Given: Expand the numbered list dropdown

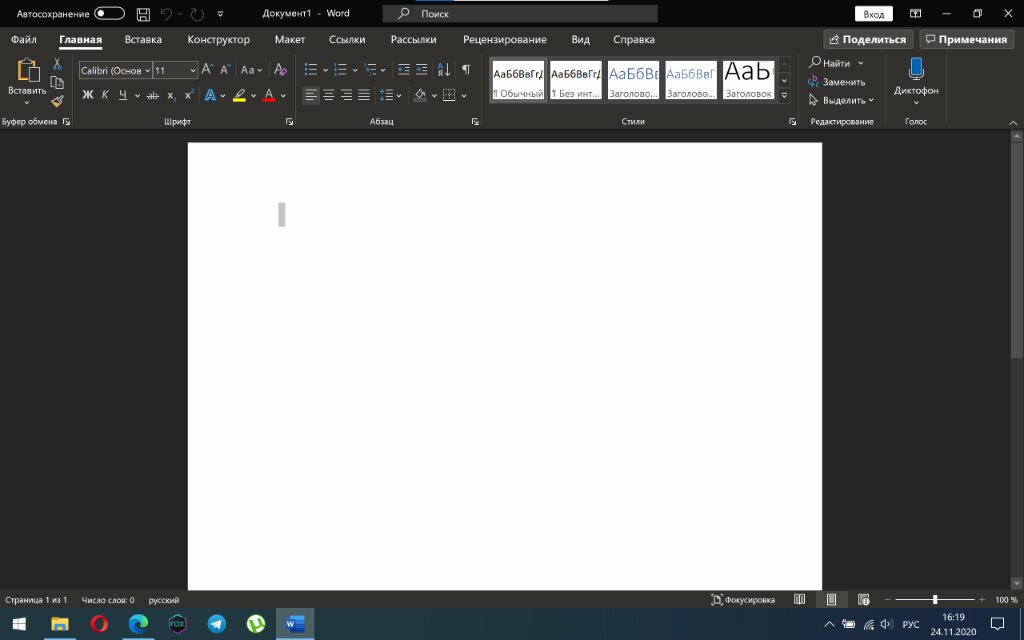Looking at the screenshot, I should tap(355, 70).
